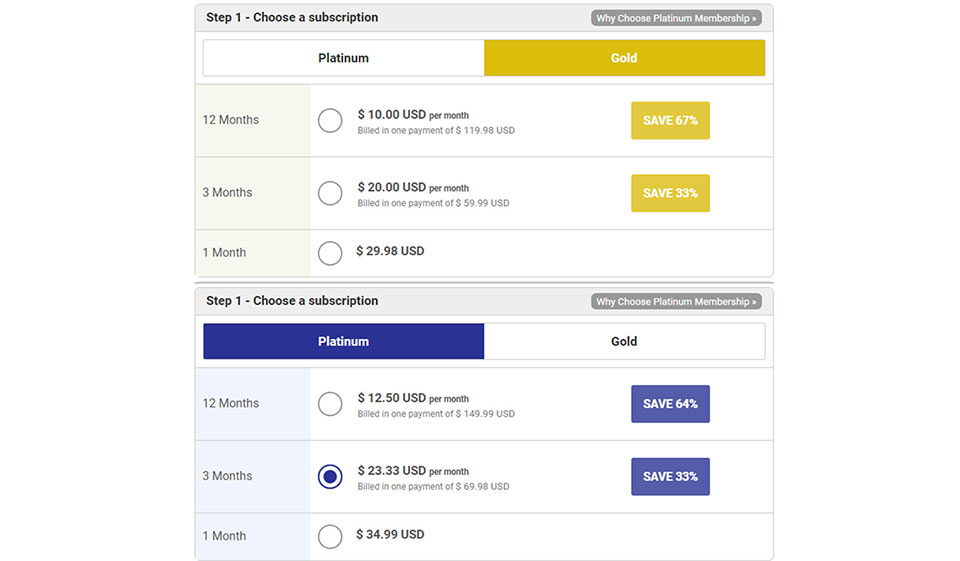
Task: Click the 12 Months label in the $10.00 row
Action: pyautogui.click(x=231, y=120)
